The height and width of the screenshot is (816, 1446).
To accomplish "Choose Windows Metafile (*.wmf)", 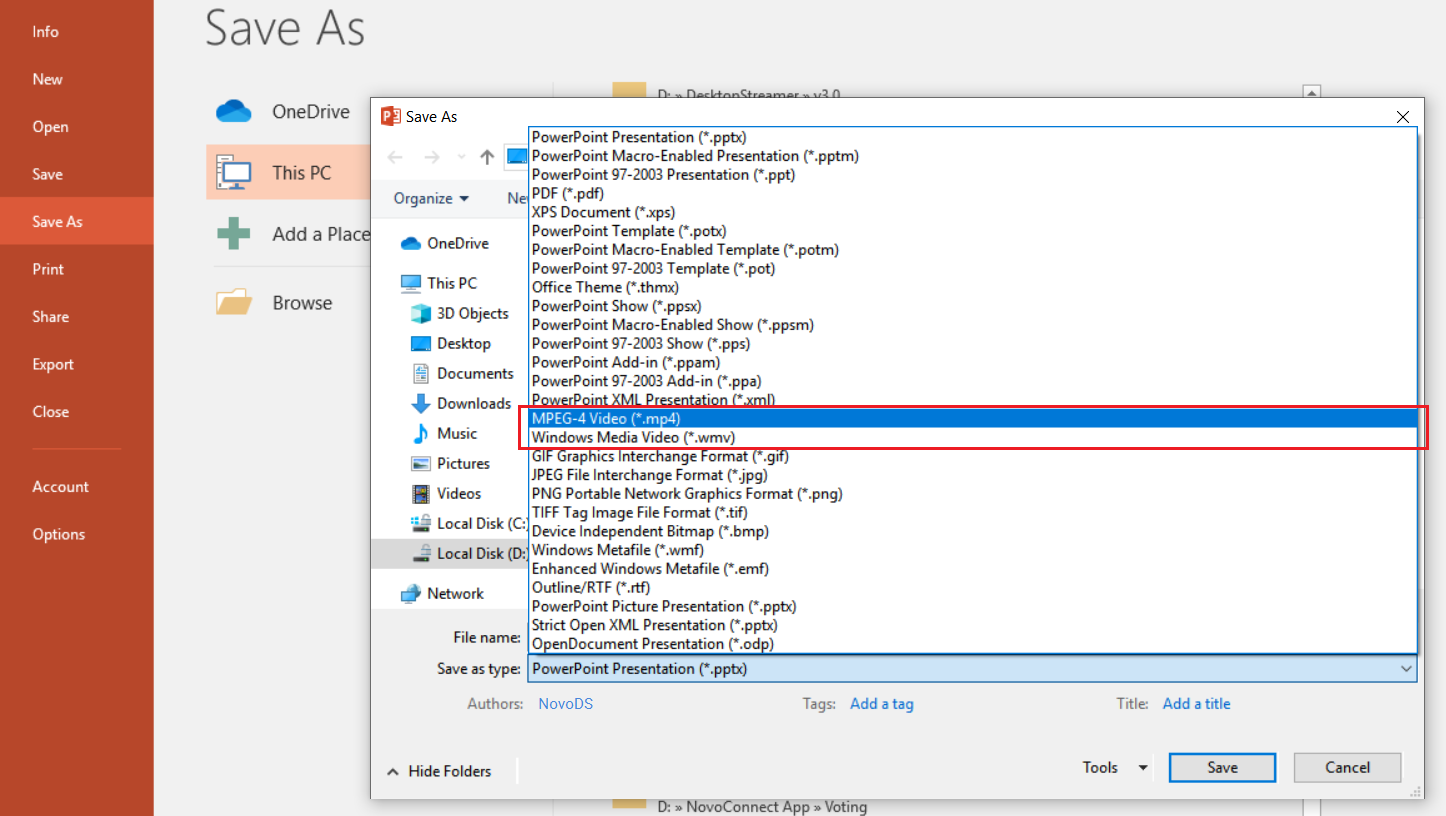I will tap(973, 550).
